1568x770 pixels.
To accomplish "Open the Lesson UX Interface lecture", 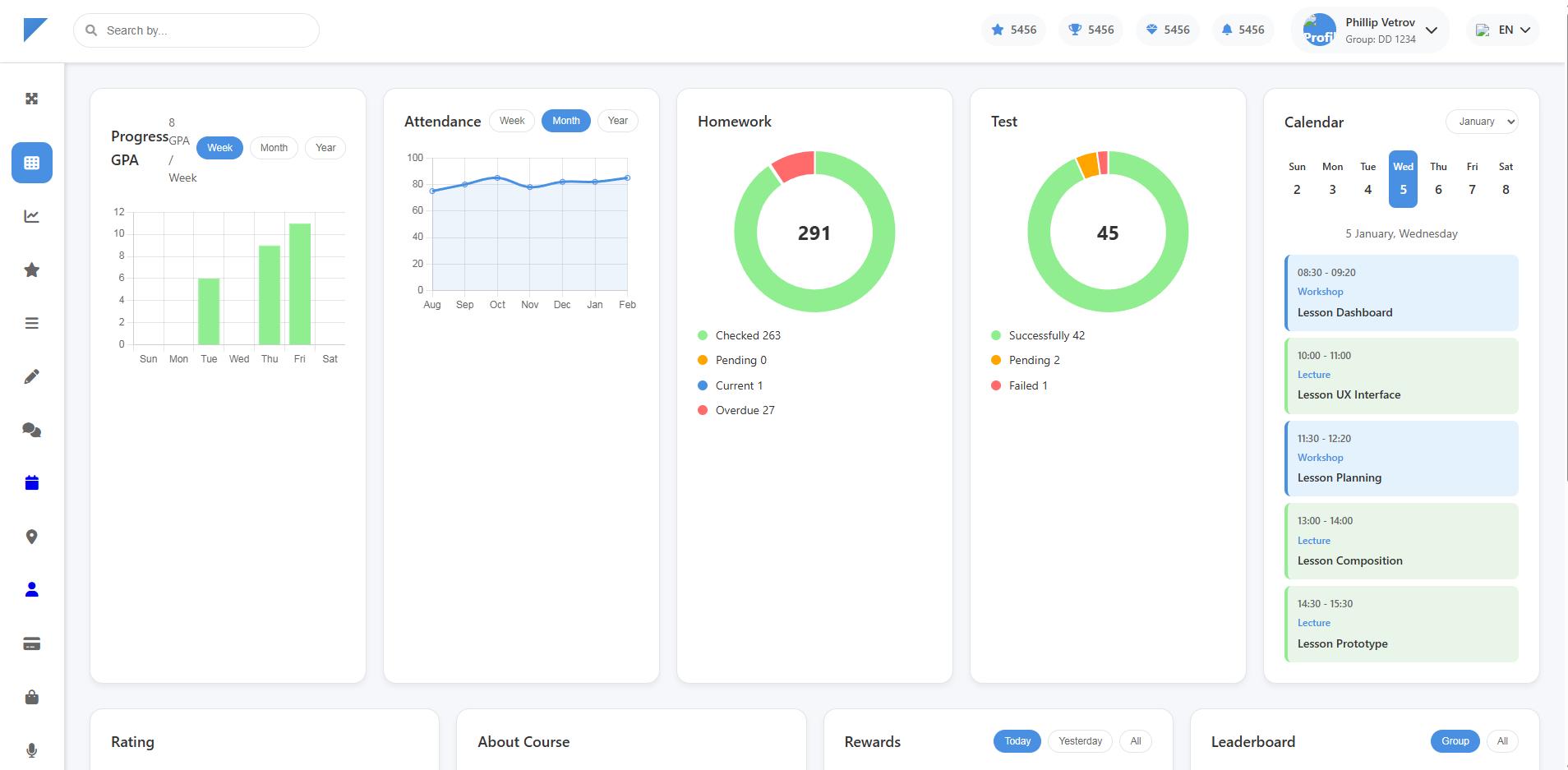I will [x=1401, y=376].
